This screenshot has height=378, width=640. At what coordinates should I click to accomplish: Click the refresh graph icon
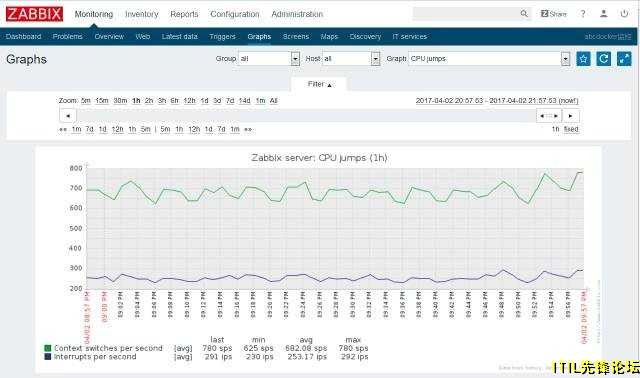click(604, 59)
